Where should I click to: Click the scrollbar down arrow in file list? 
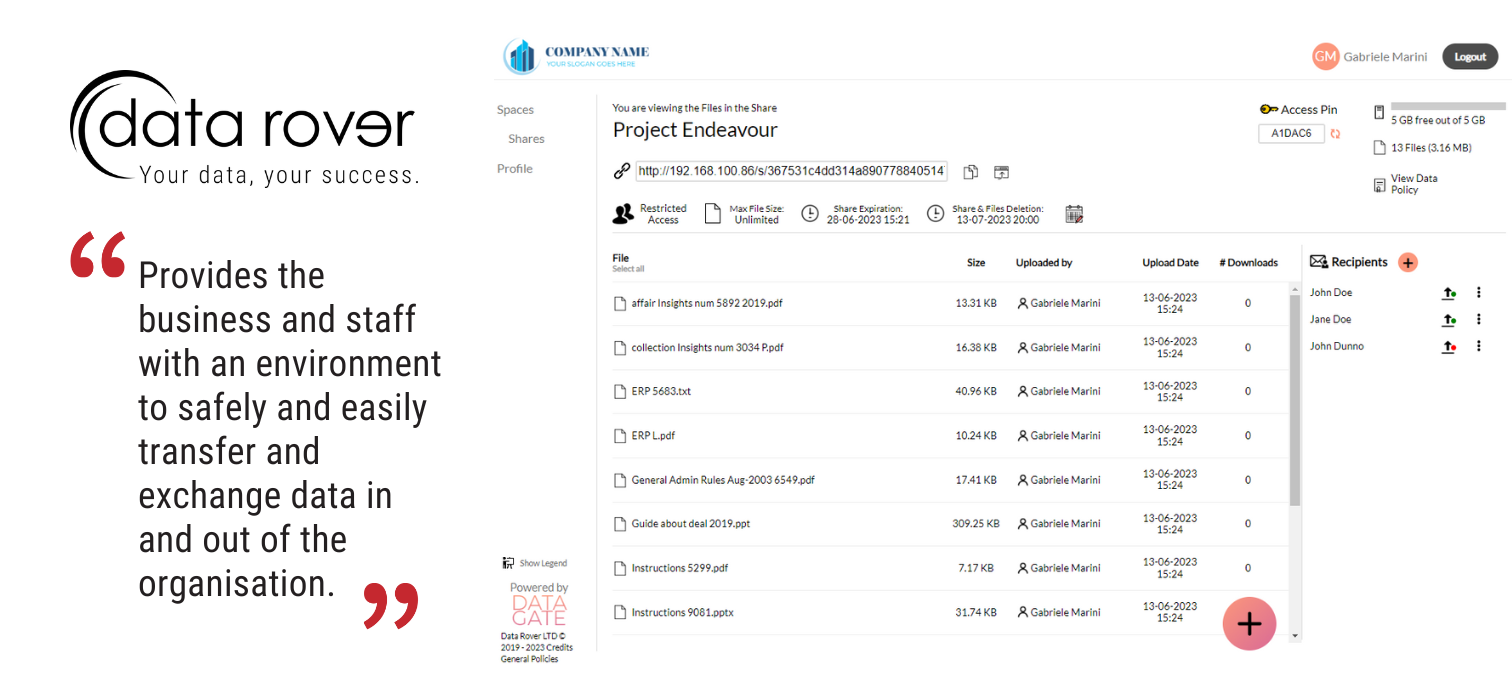click(x=1295, y=635)
